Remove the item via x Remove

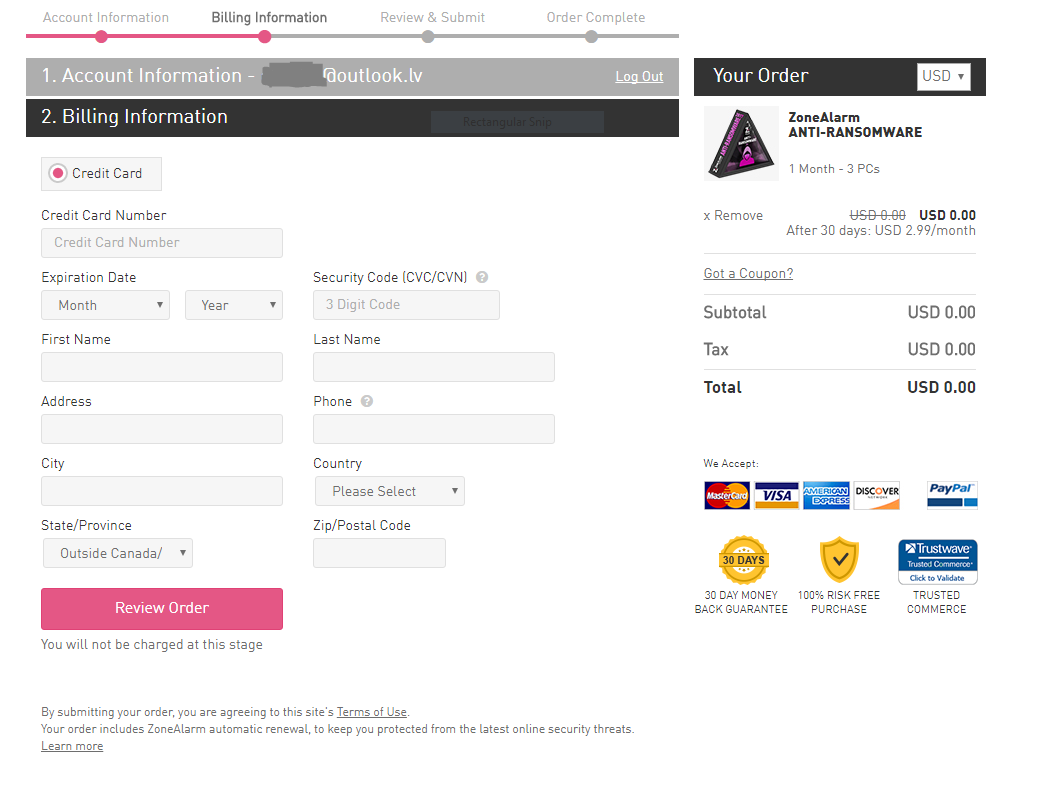tap(733, 215)
